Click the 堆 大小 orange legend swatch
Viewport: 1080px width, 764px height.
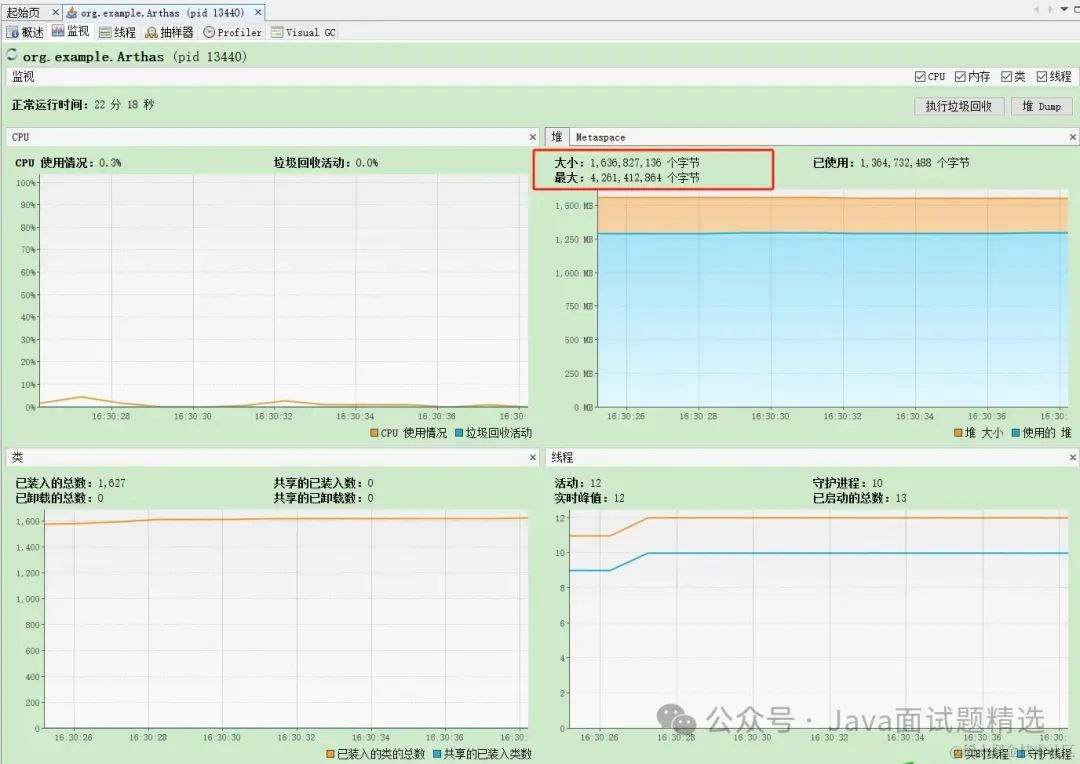click(958, 433)
